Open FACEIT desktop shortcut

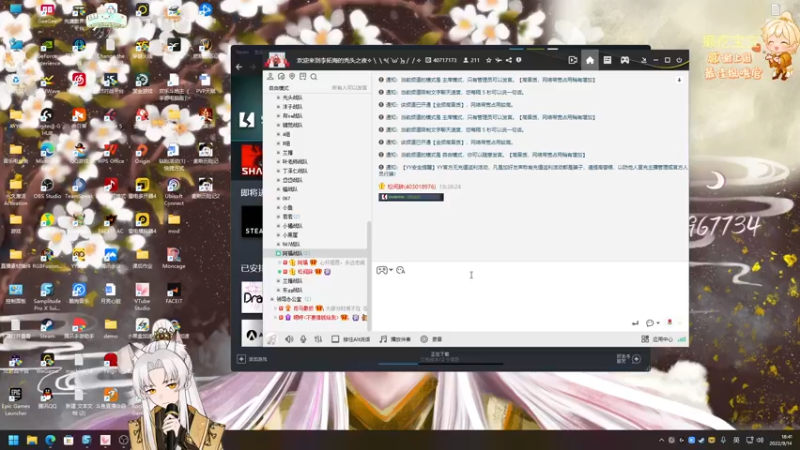click(x=173, y=293)
